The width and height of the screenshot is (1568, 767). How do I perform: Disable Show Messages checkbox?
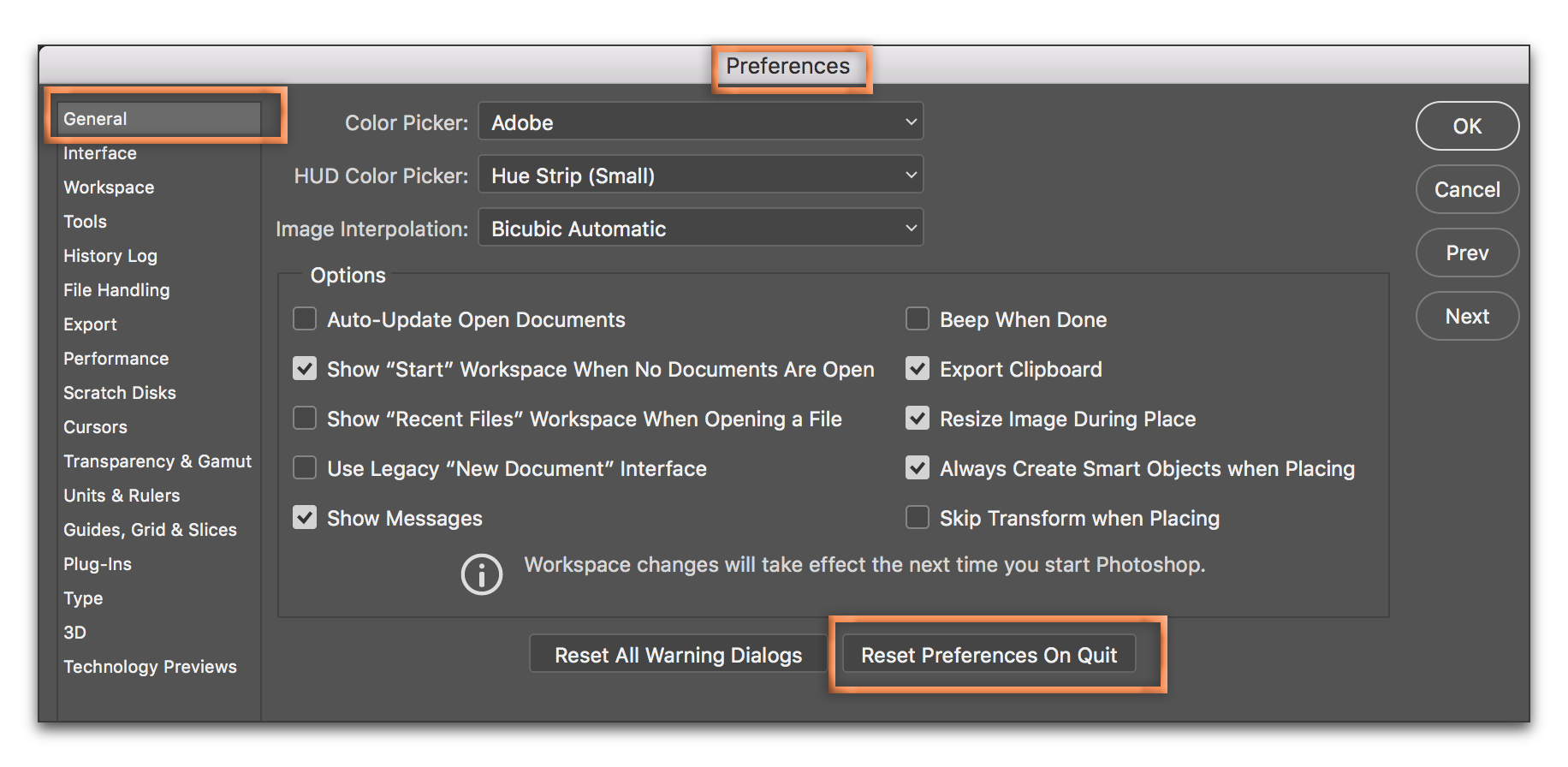click(305, 518)
